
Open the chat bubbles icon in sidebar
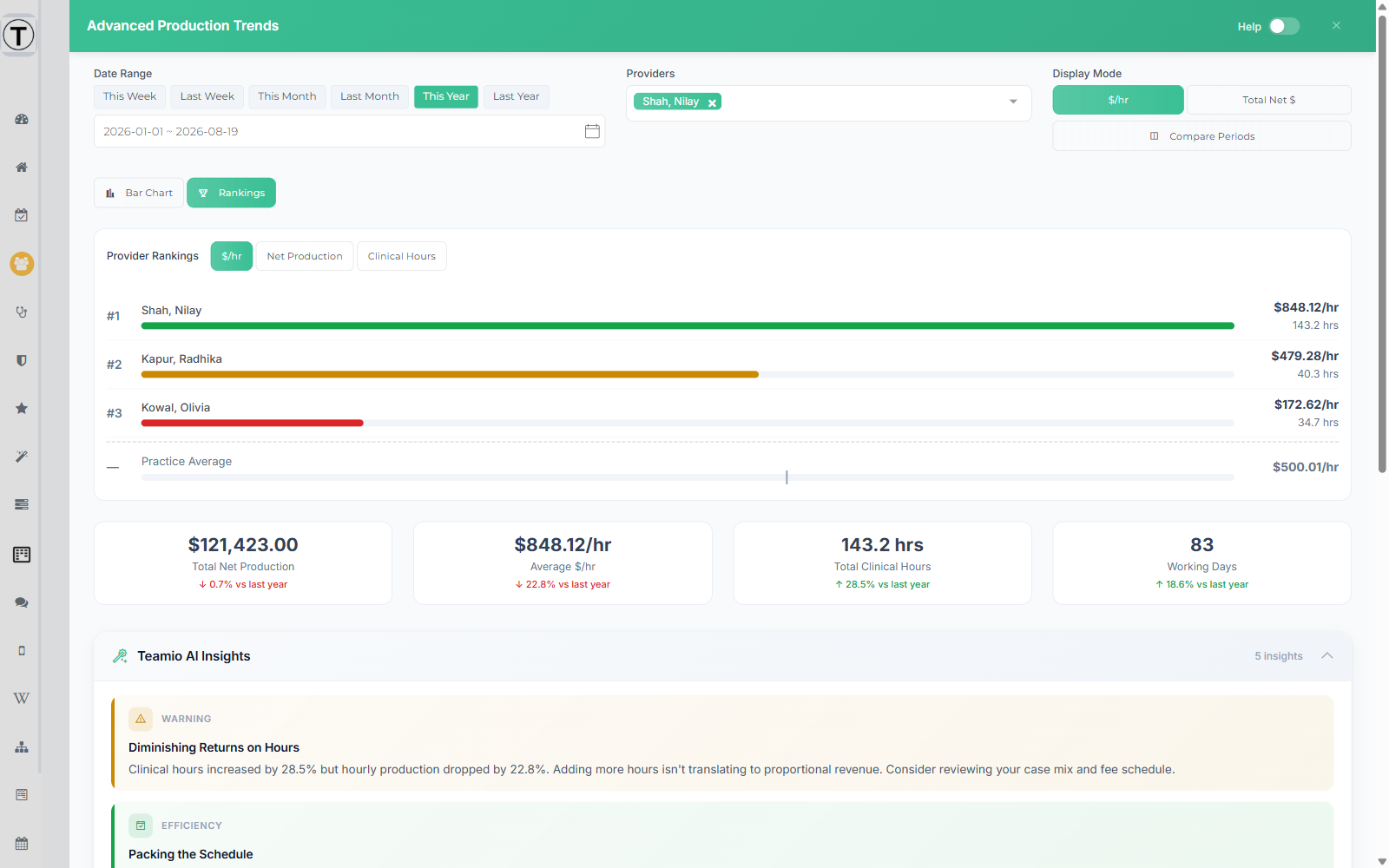point(22,602)
